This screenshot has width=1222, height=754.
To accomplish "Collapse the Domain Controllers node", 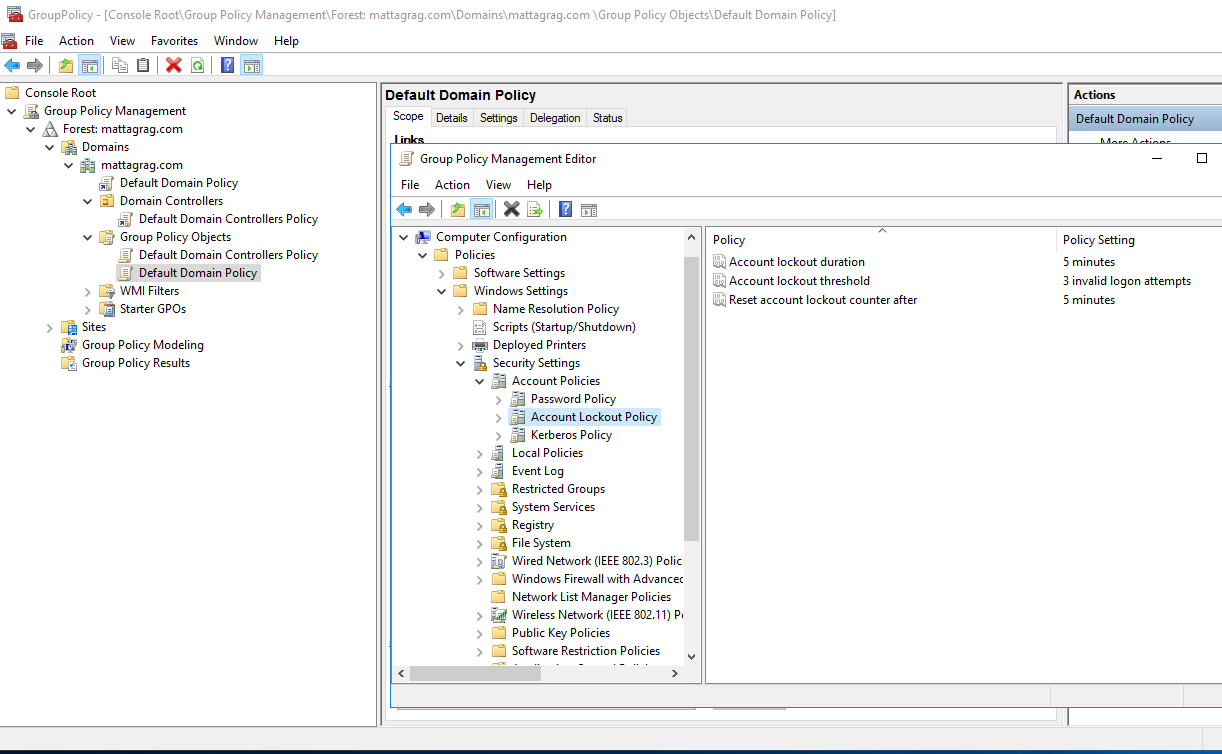I will (86, 200).
